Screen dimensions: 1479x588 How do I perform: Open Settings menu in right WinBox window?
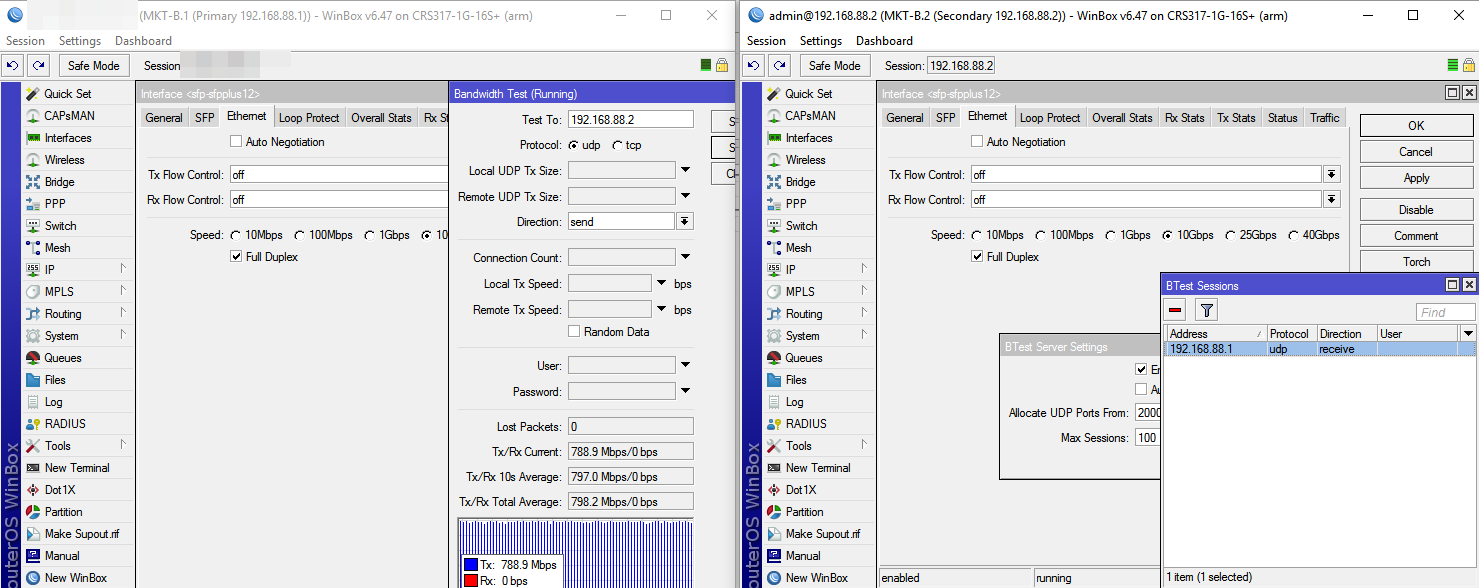point(821,41)
